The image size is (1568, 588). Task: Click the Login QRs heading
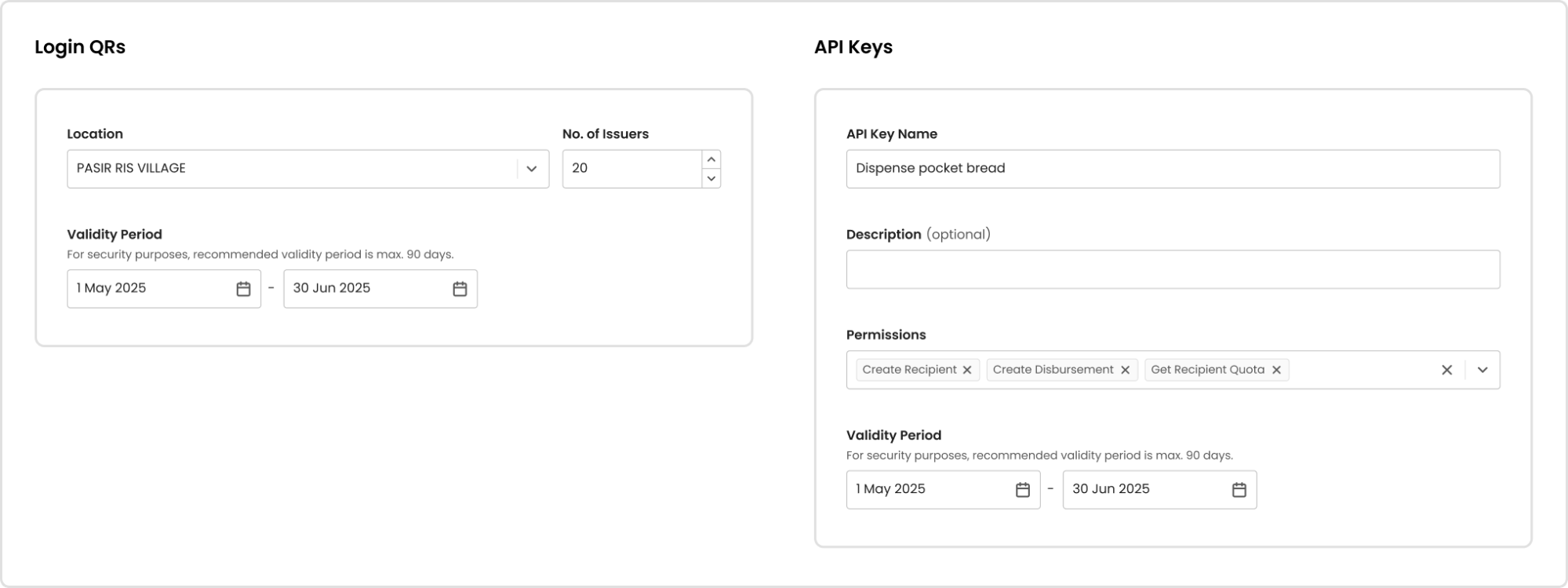click(80, 47)
